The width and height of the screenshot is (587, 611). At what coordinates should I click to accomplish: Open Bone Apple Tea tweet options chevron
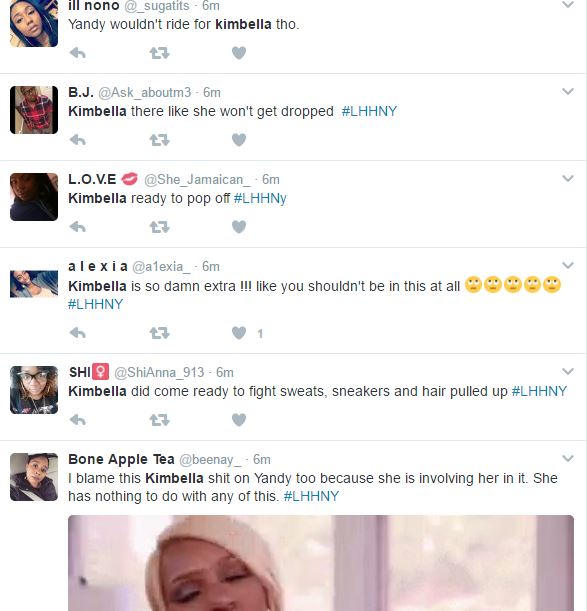568,458
